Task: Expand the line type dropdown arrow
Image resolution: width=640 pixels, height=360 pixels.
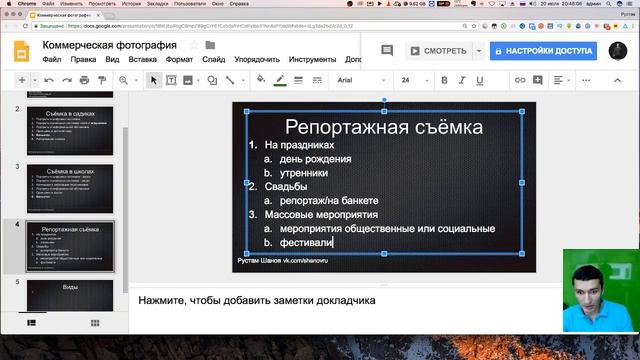Action: tap(243, 80)
